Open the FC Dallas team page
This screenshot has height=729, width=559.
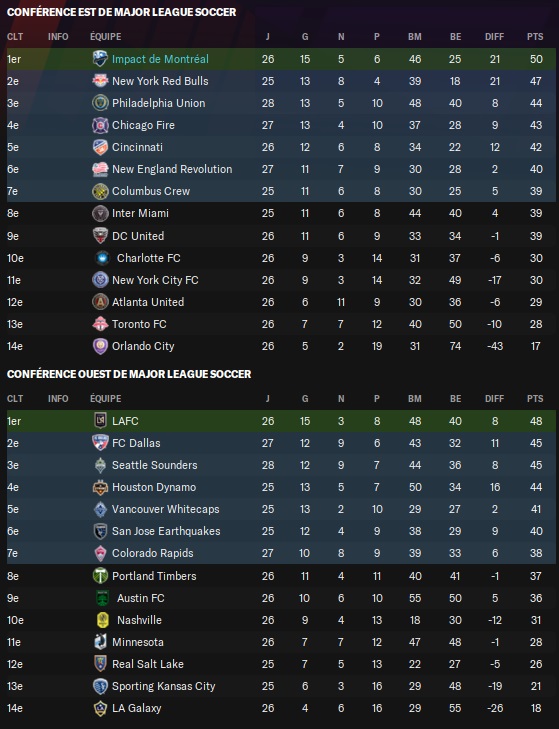click(136, 443)
